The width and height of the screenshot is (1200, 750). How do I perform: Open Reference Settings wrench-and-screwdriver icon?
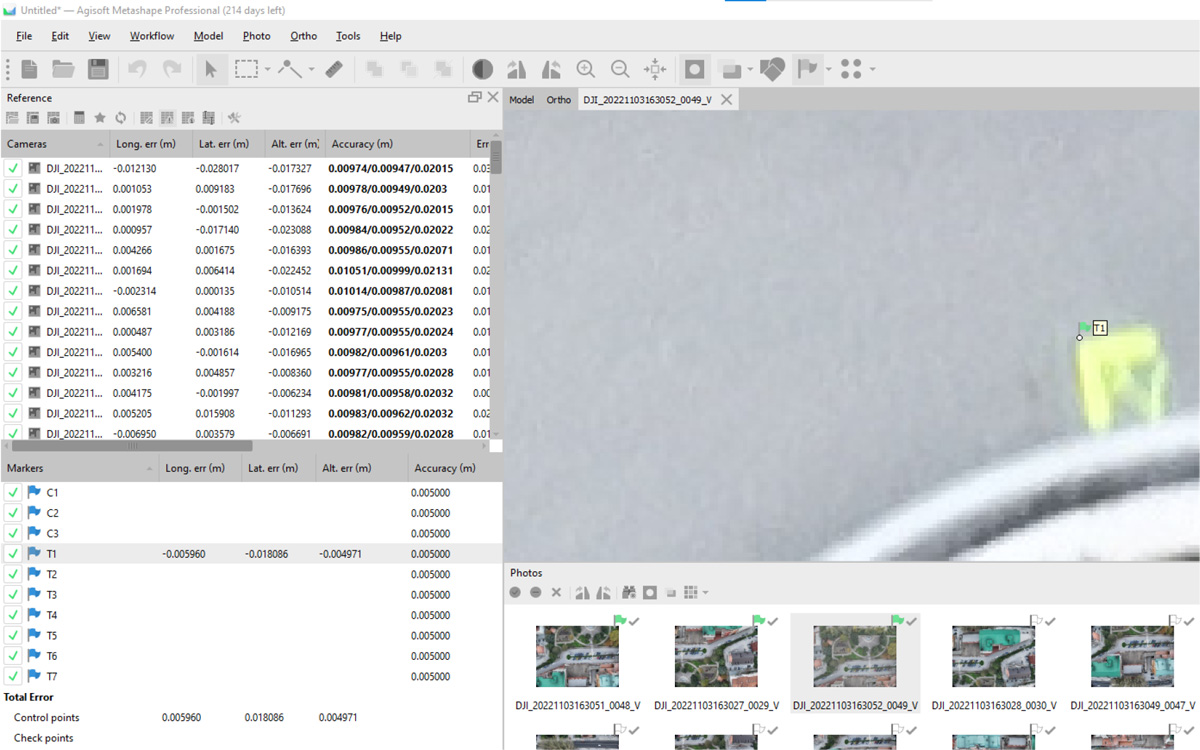(x=234, y=118)
